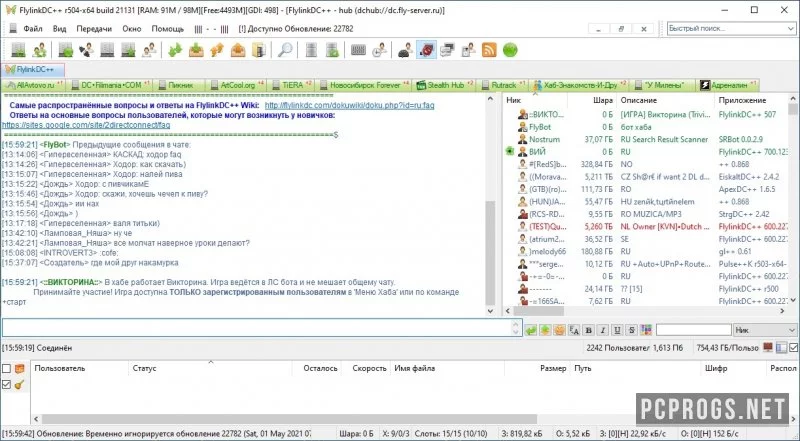The width and height of the screenshot is (800, 441).
Task: Open the network statistics keyboard-like icon
Action: click(358, 50)
